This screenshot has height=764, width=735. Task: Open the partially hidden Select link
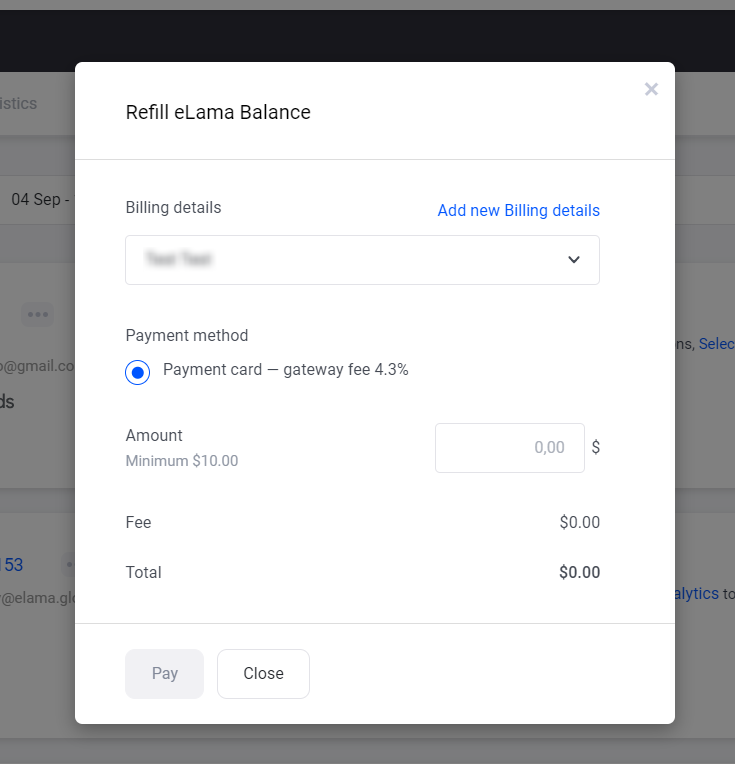tap(716, 344)
